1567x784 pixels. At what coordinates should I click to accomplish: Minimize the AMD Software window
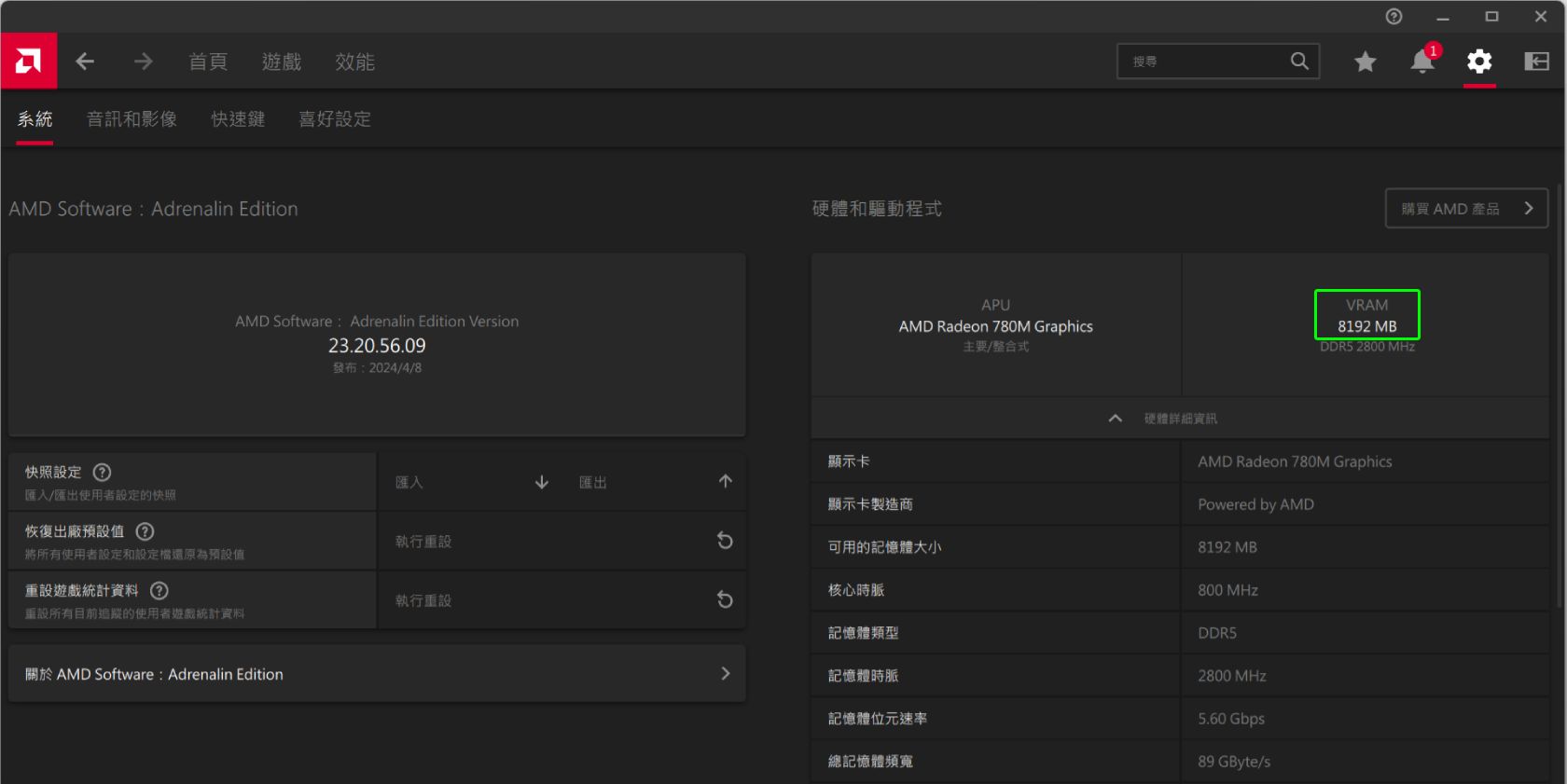coord(1443,17)
